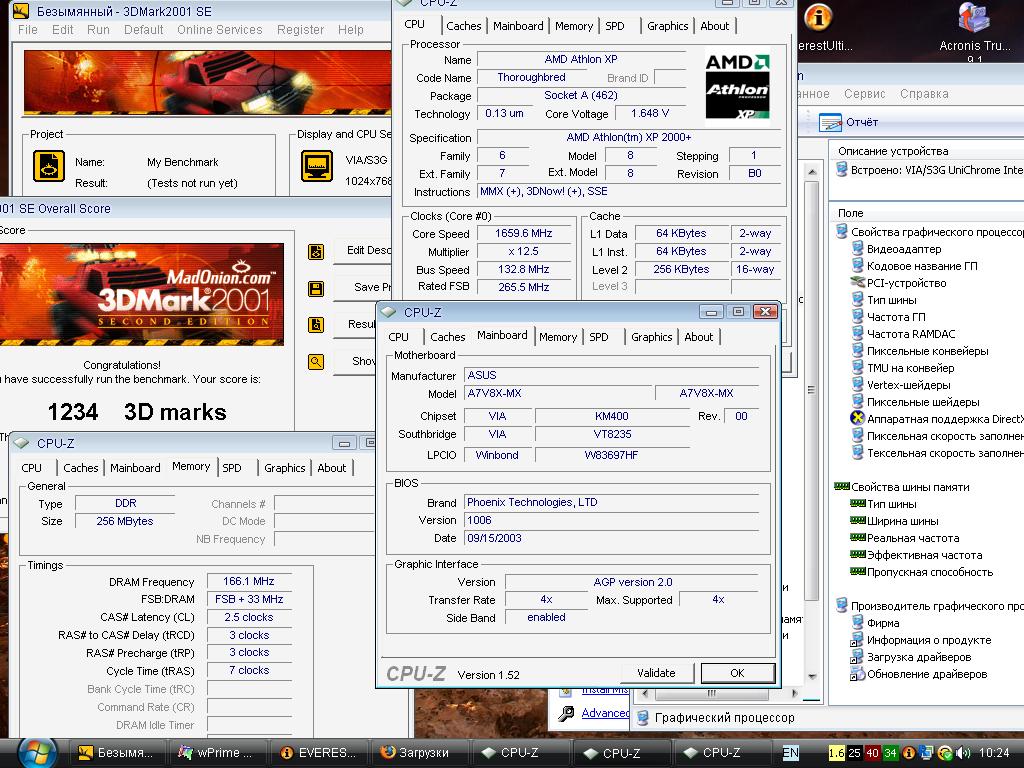Screen dimensions: 1024x768
Task: Open the File menu in 3DMark2001 SE
Action: pyautogui.click(x=27, y=29)
